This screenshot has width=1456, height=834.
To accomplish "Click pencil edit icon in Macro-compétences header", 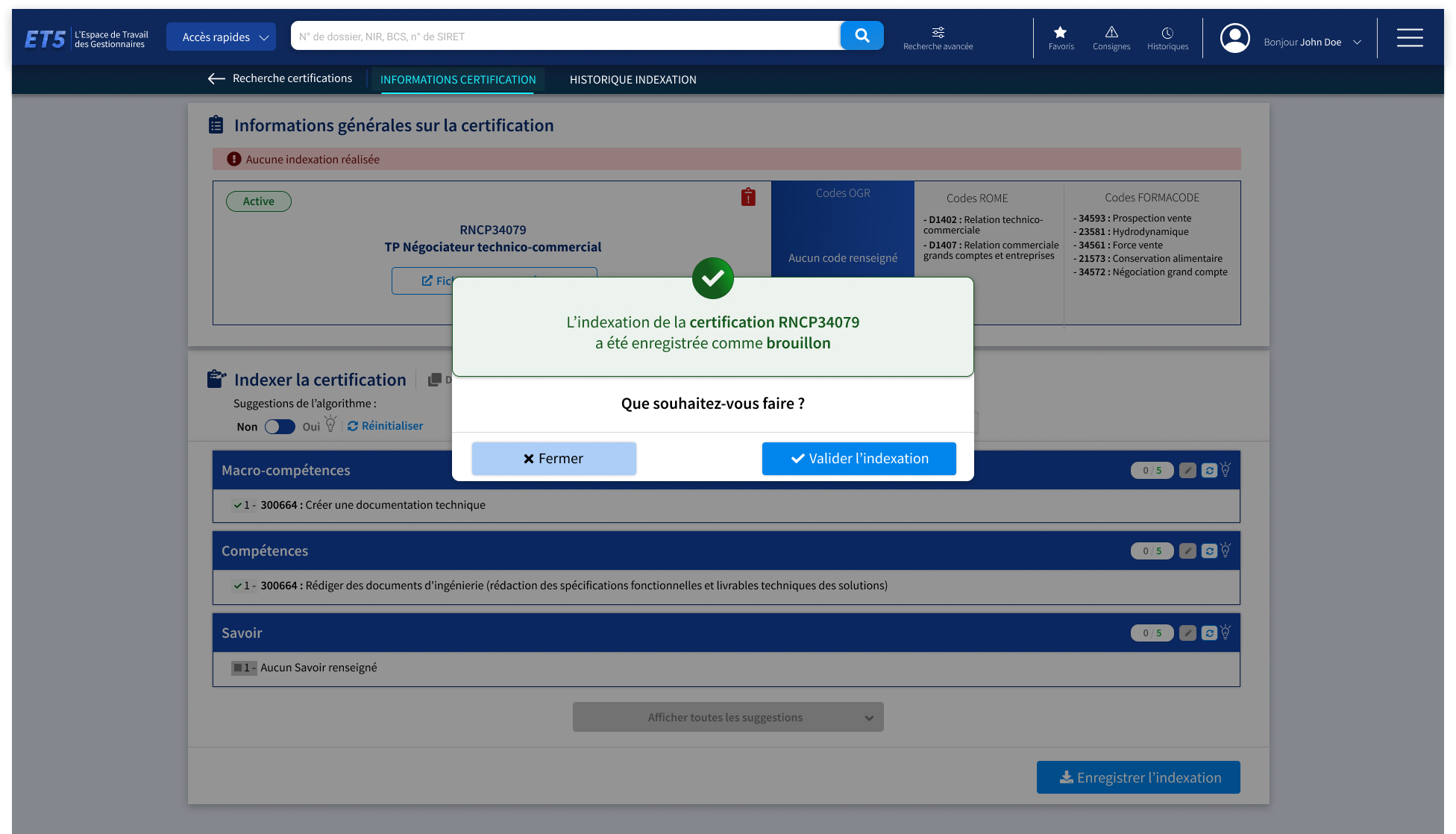I will (x=1188, y=471).
